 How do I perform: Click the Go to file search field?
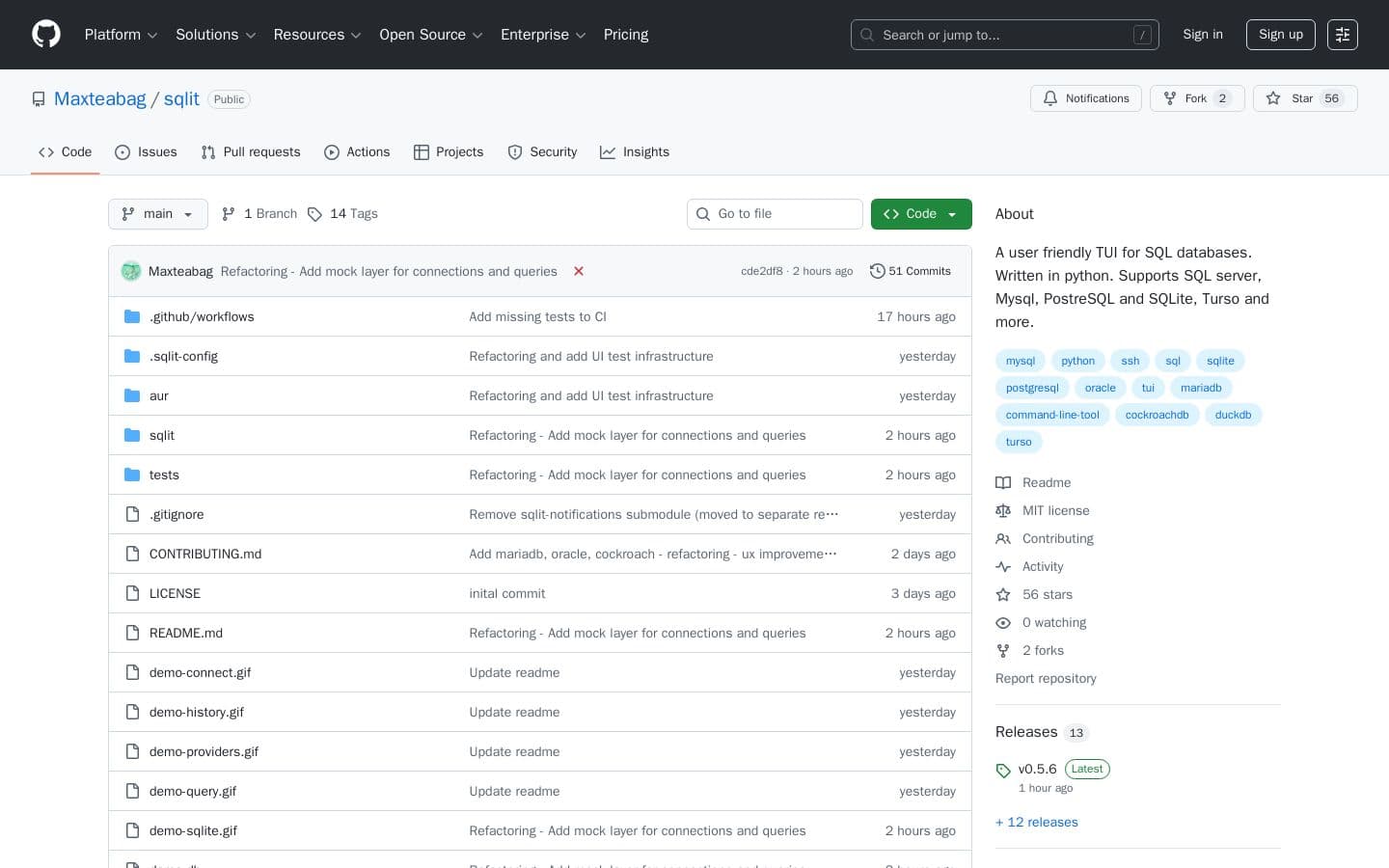pos(775,214)
